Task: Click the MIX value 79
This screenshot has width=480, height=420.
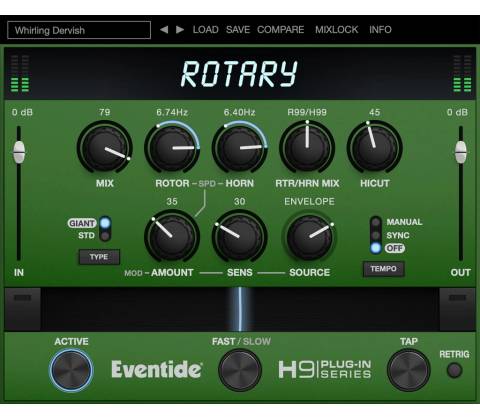Action: pyautogui.click(x=105, y=112)
